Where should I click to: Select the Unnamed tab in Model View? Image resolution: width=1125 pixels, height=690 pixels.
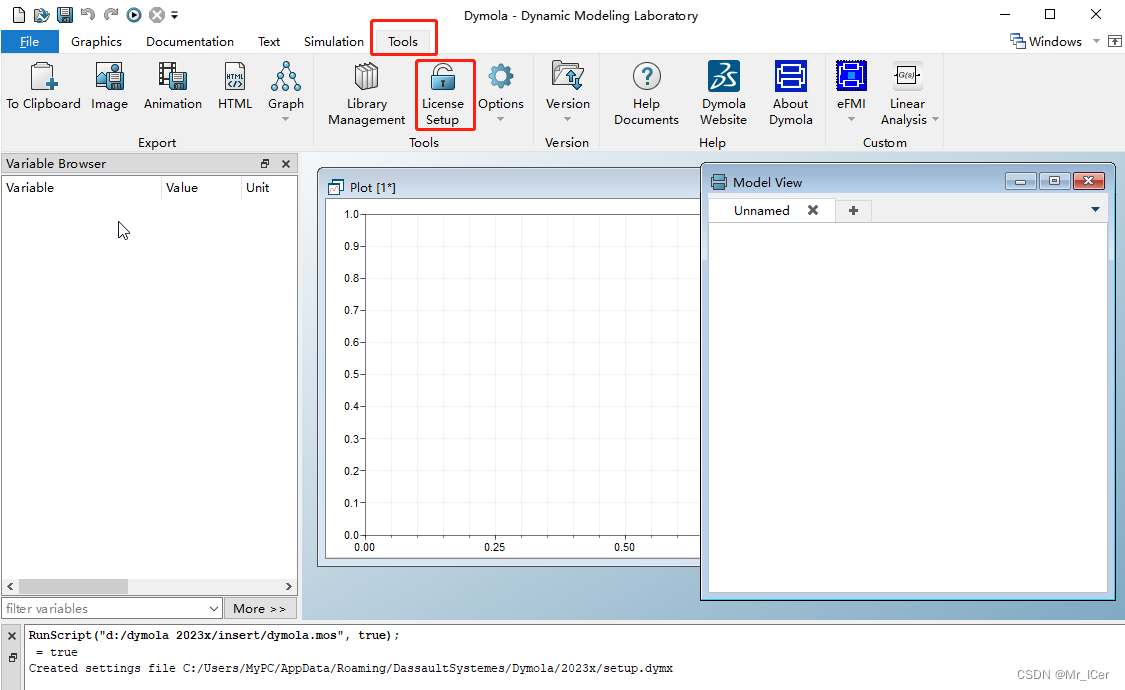pyautogui.click(x=761, y=211)
